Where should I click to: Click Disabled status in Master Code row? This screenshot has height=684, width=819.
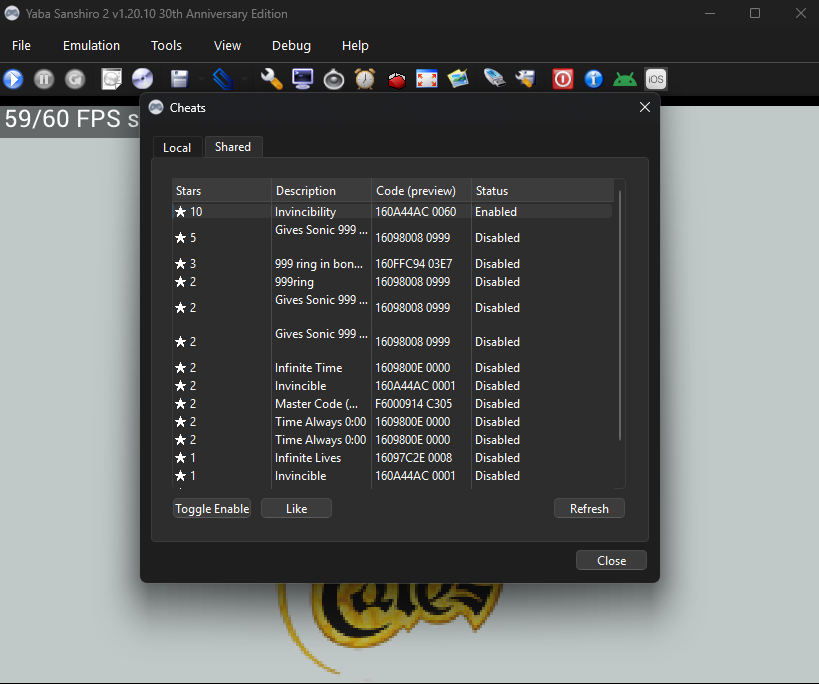[497, 404]
